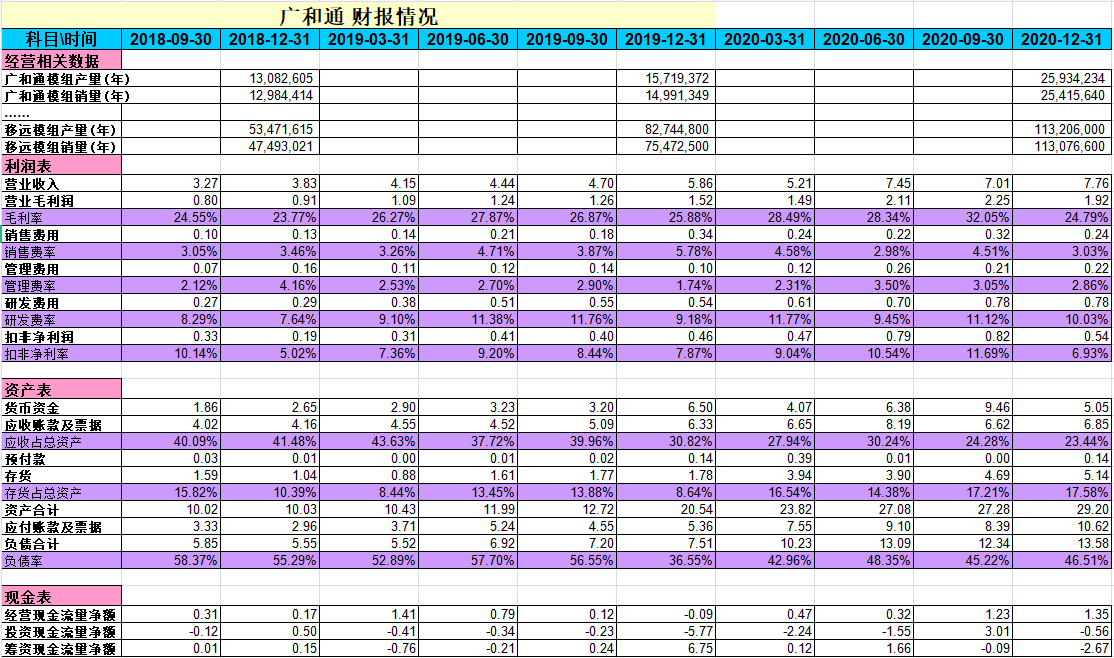Select the 2020-09-30 column header
The image size is (1114, 658).
pyautogui.click(x=963, y=39)
